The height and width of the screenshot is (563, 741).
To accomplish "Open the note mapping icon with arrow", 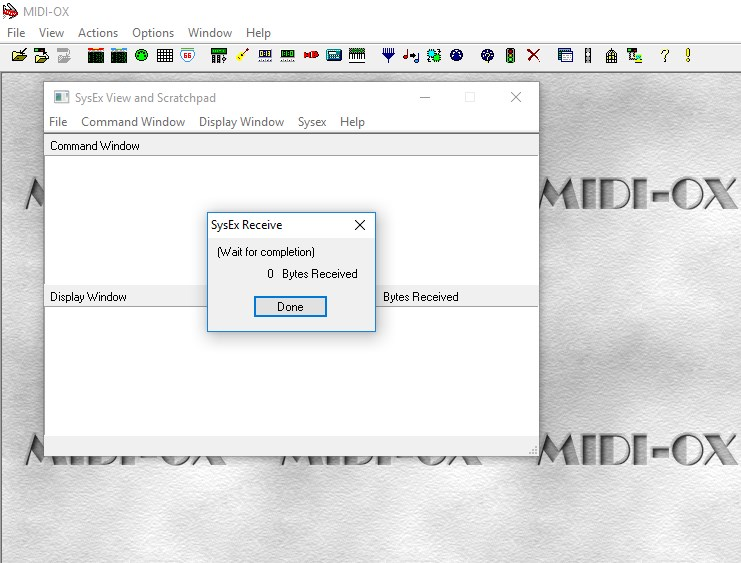I will tap(411, 55).
